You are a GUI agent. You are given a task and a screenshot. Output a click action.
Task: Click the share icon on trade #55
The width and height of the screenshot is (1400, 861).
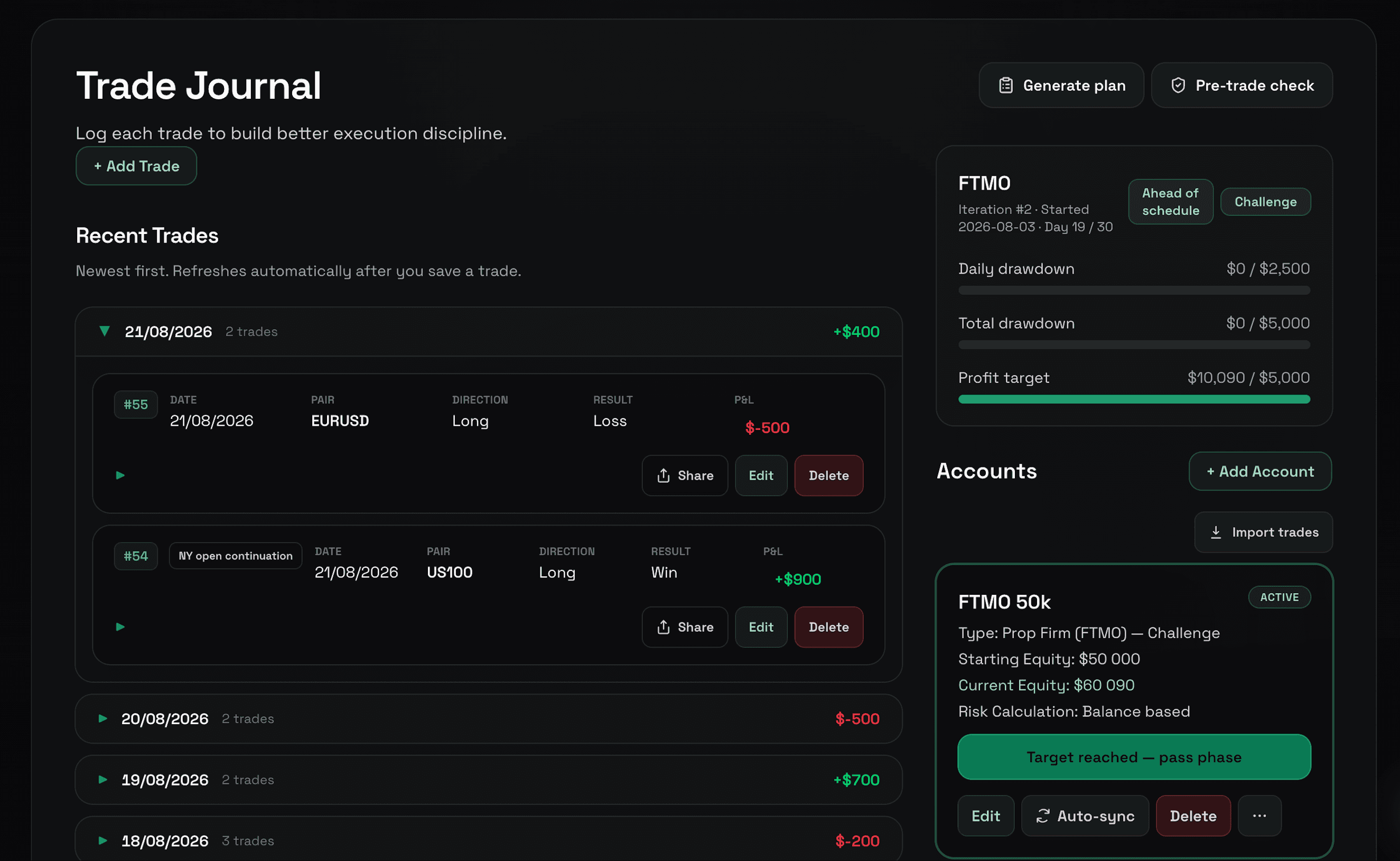pos(664,475)
